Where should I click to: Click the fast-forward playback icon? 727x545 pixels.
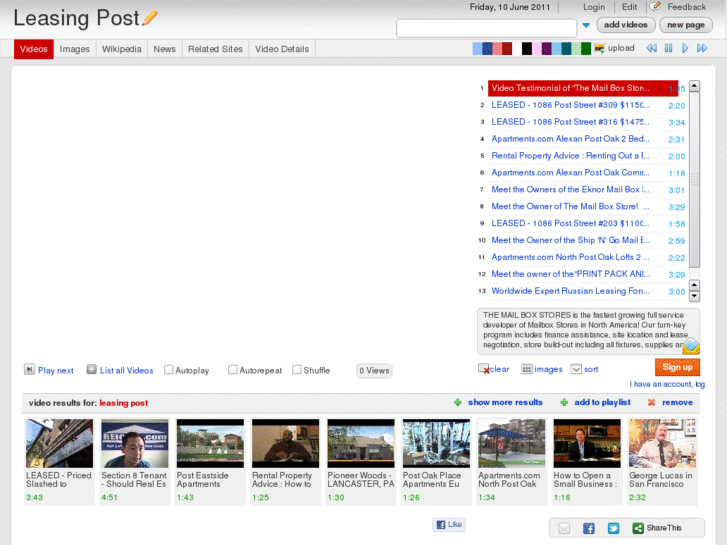click(703, 48)
